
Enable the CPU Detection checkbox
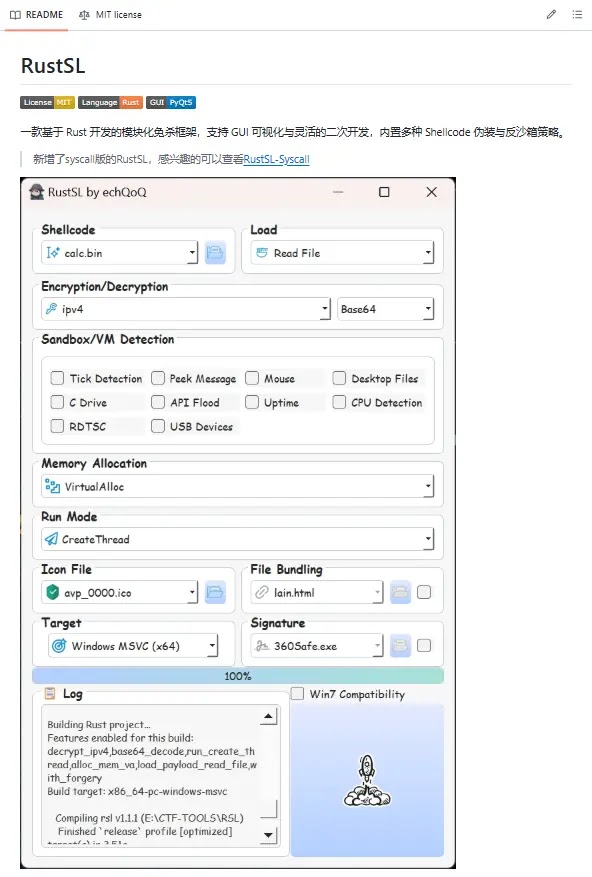click(339, 402)
